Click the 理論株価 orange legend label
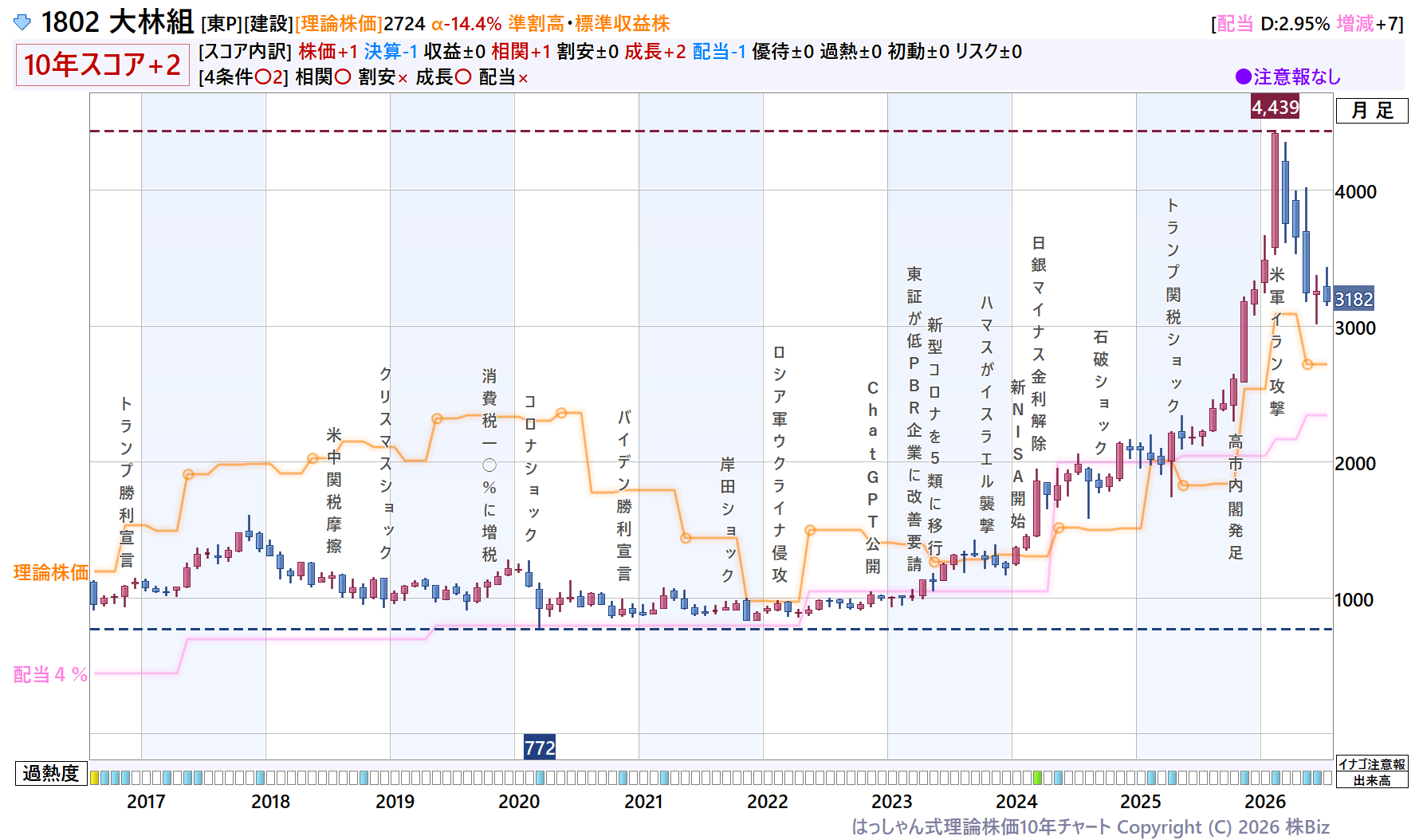Viewport: 1419px width, 840px height. point(51,572)
